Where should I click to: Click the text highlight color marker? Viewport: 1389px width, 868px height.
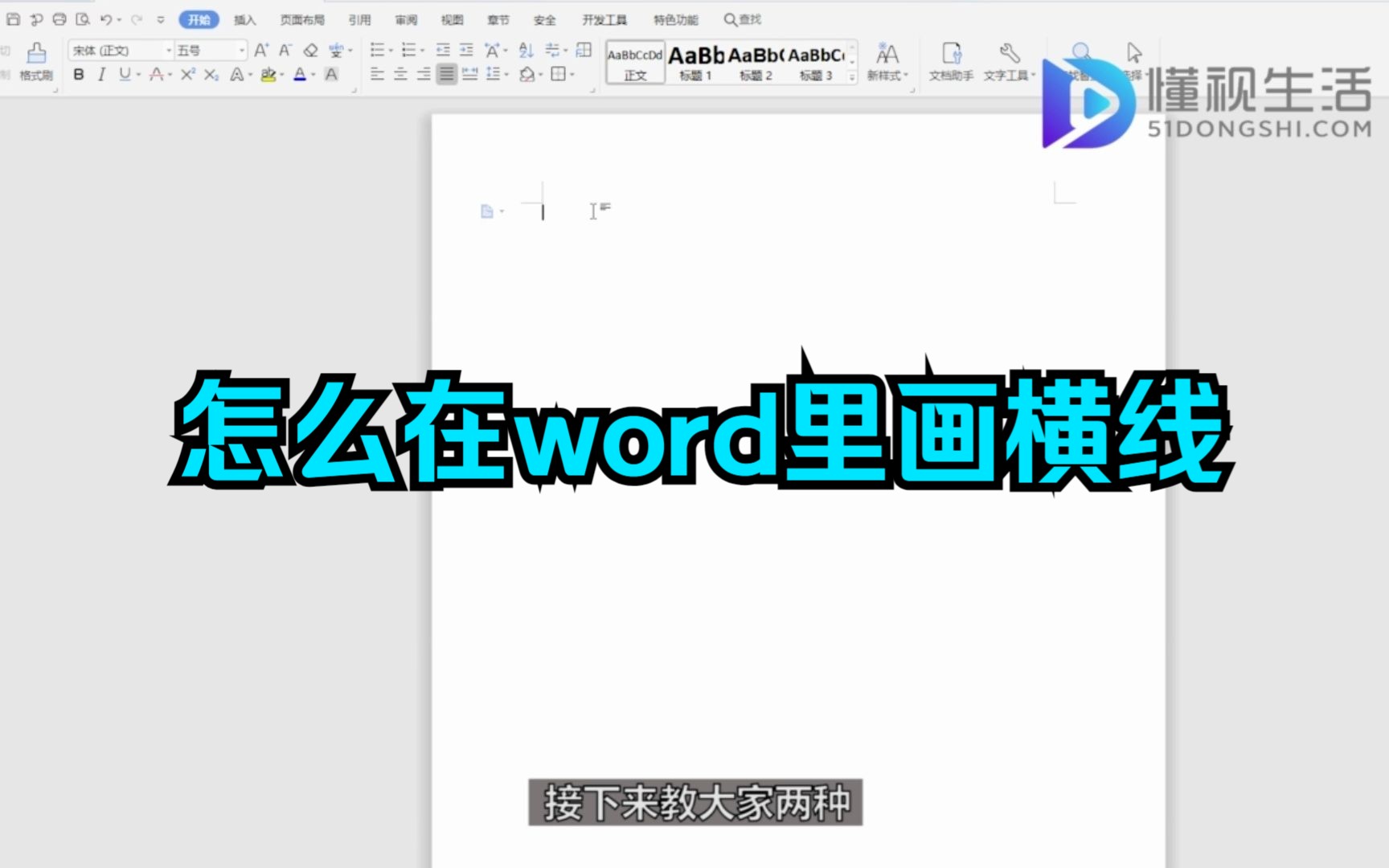[x=268, y=75]
